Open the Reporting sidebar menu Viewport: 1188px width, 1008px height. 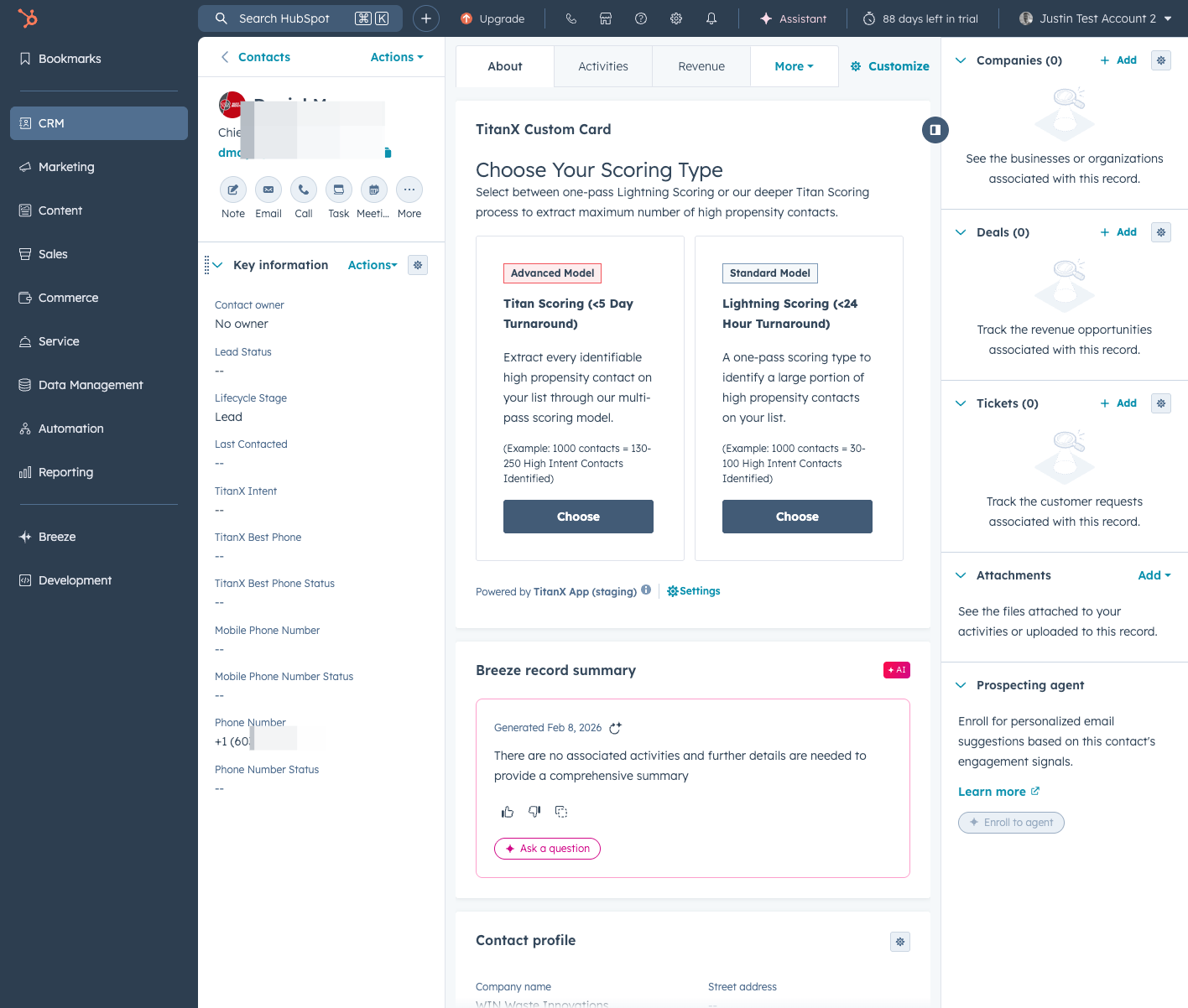coord(99,472)
